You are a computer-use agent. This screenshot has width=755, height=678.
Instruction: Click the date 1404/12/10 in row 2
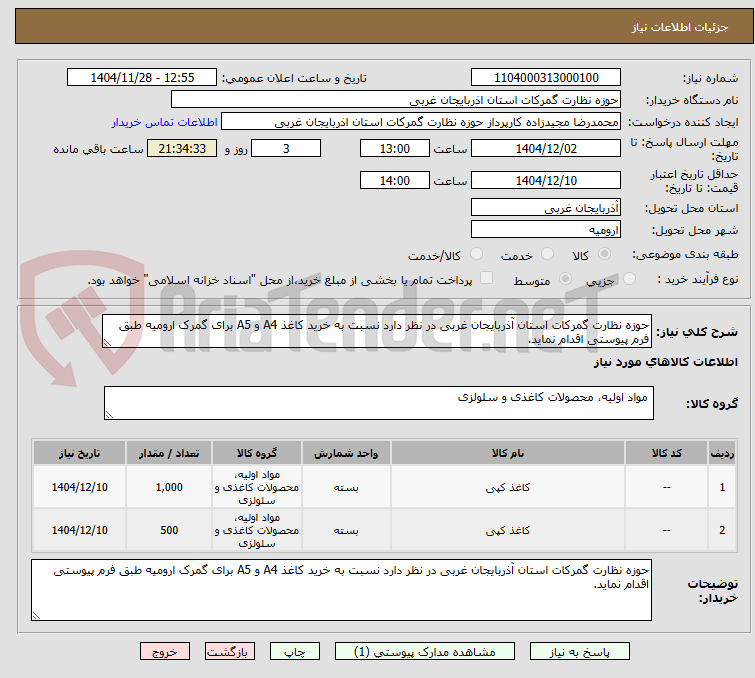(79, 530)
